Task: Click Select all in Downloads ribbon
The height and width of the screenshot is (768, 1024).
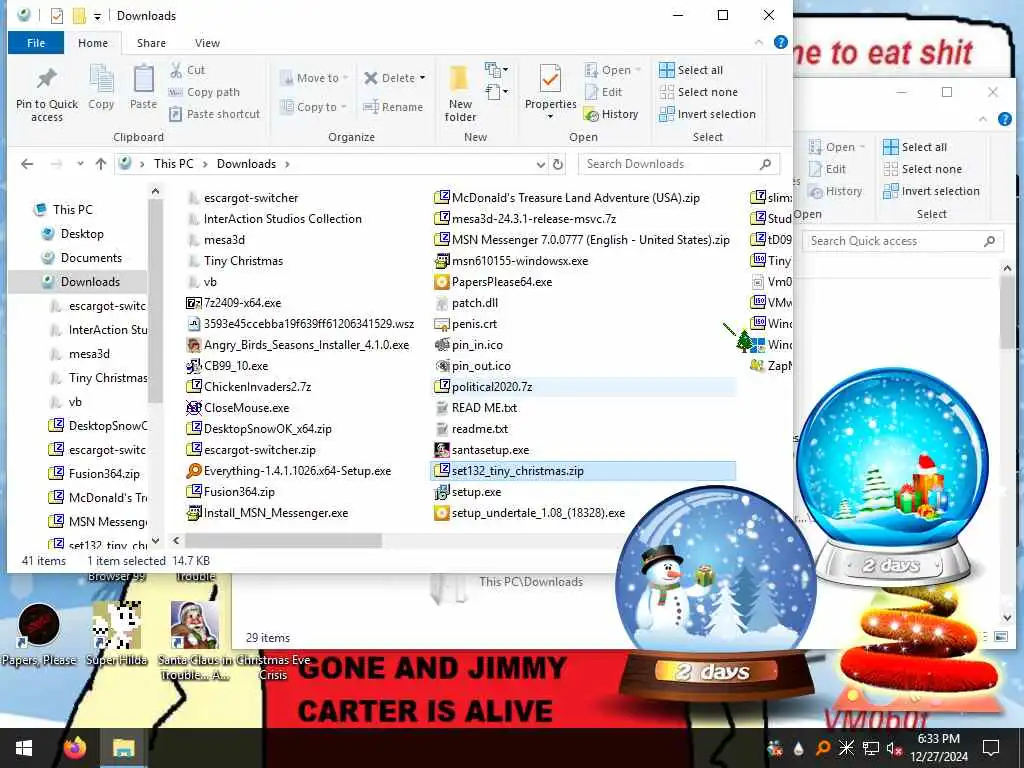Action: coord(691,70)
